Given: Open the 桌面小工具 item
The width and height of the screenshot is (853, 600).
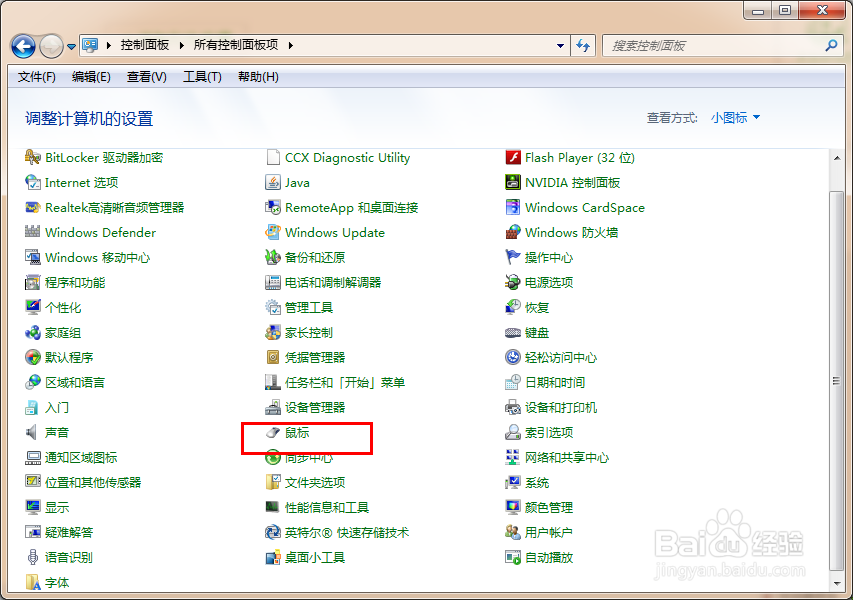Looking at the screenshot, I should coord(305,558).
